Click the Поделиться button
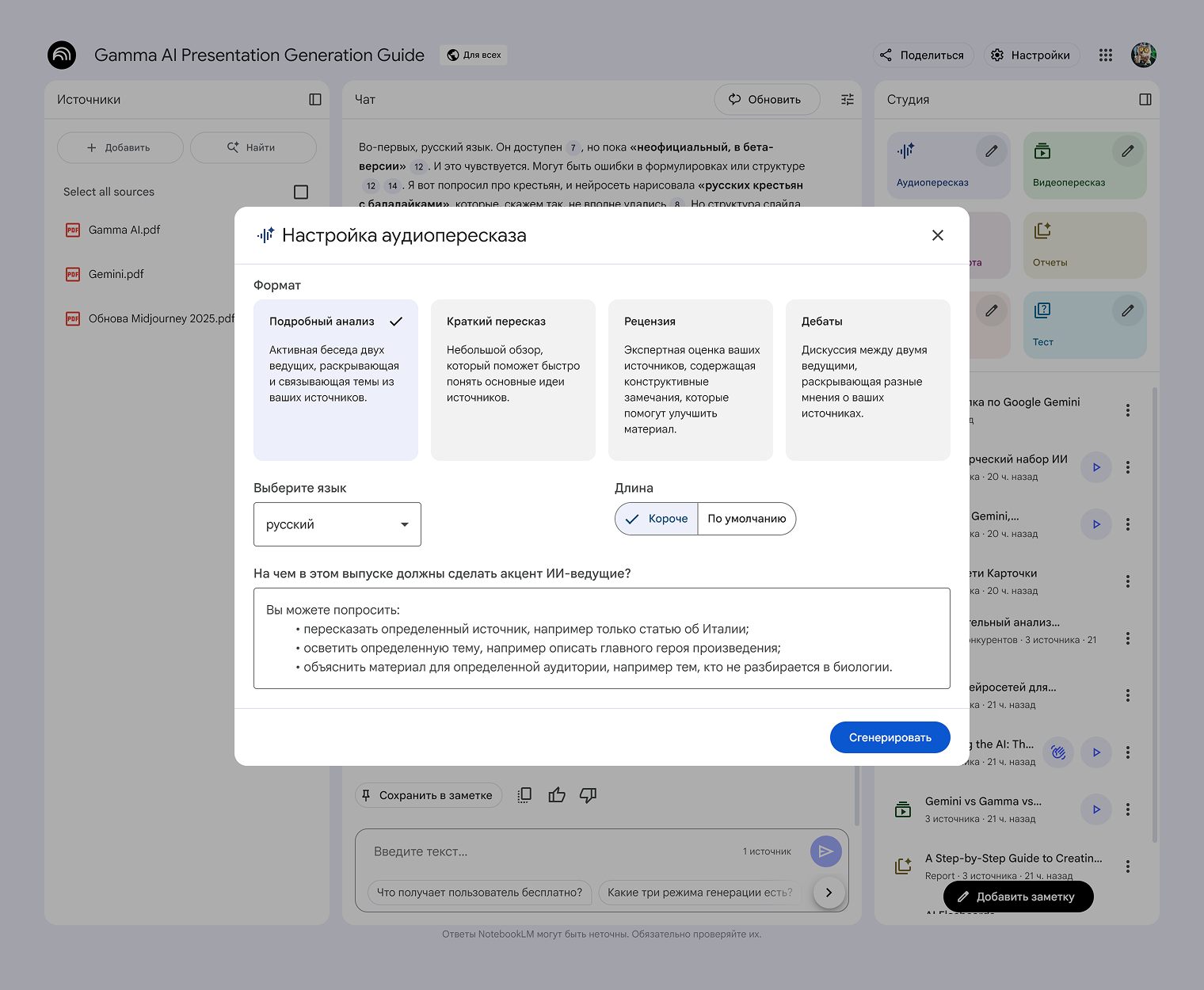1204x990 pixels. pyautogui.click(x=923, y=55)
